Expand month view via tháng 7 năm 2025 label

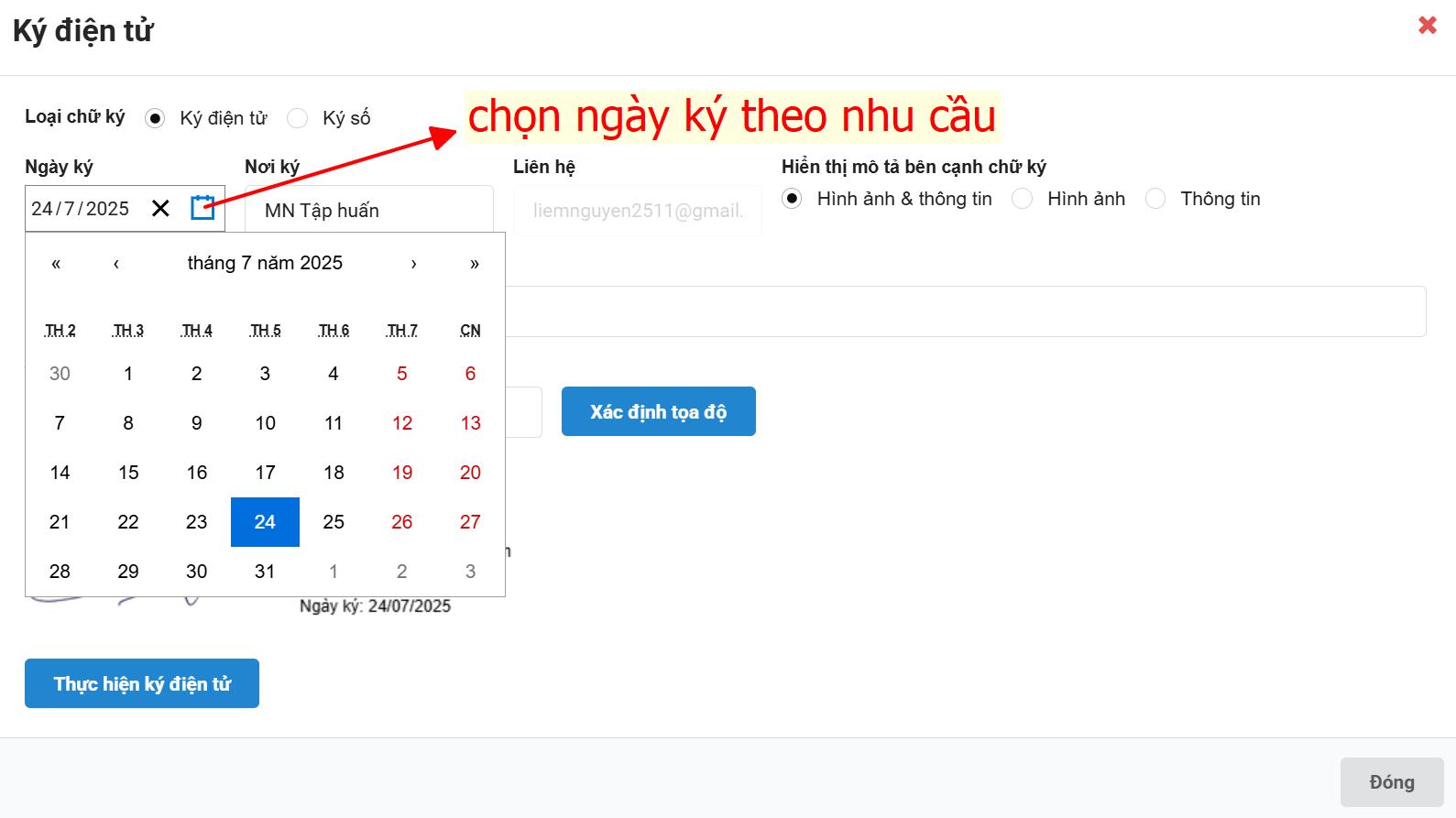pos(265,264)
